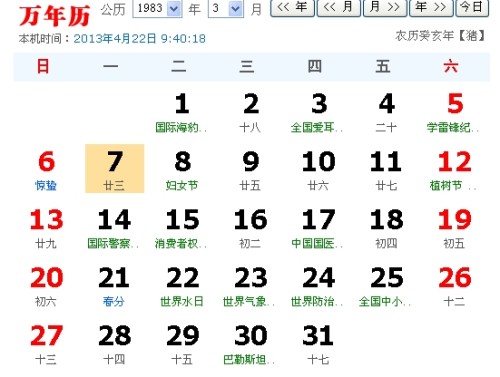Open the month dropdown showing 3
This screenshot has height=377, width=500.
226,8
